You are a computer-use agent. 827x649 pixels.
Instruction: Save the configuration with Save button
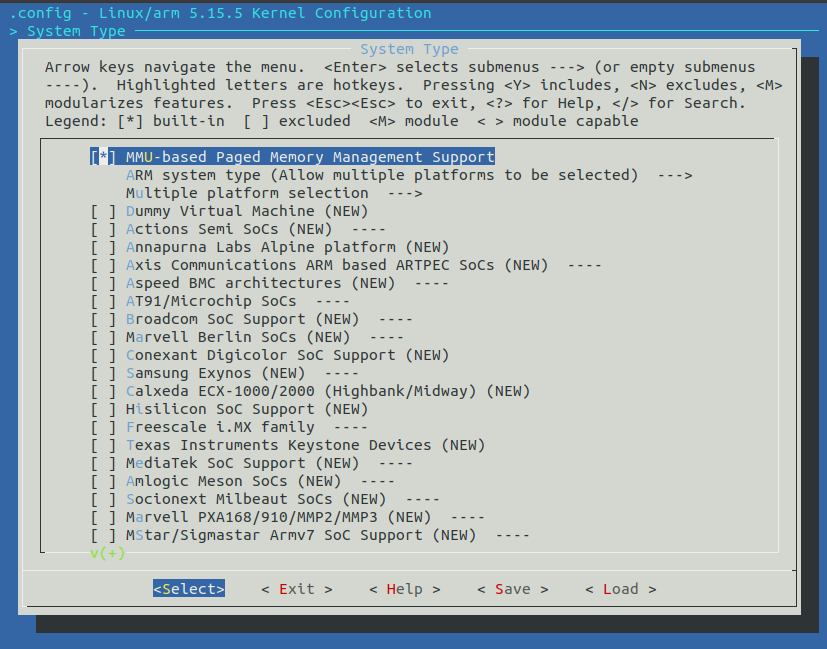[x=513, y=589]
